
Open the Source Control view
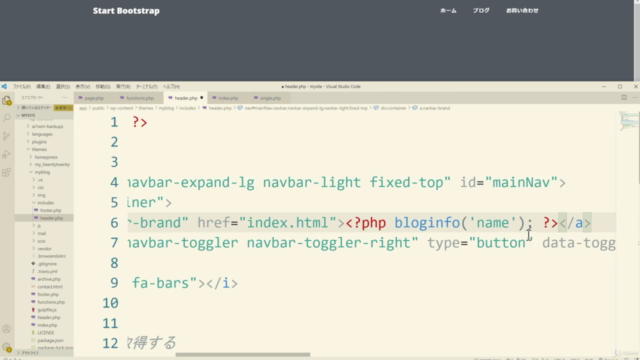[x=7, y=136]
